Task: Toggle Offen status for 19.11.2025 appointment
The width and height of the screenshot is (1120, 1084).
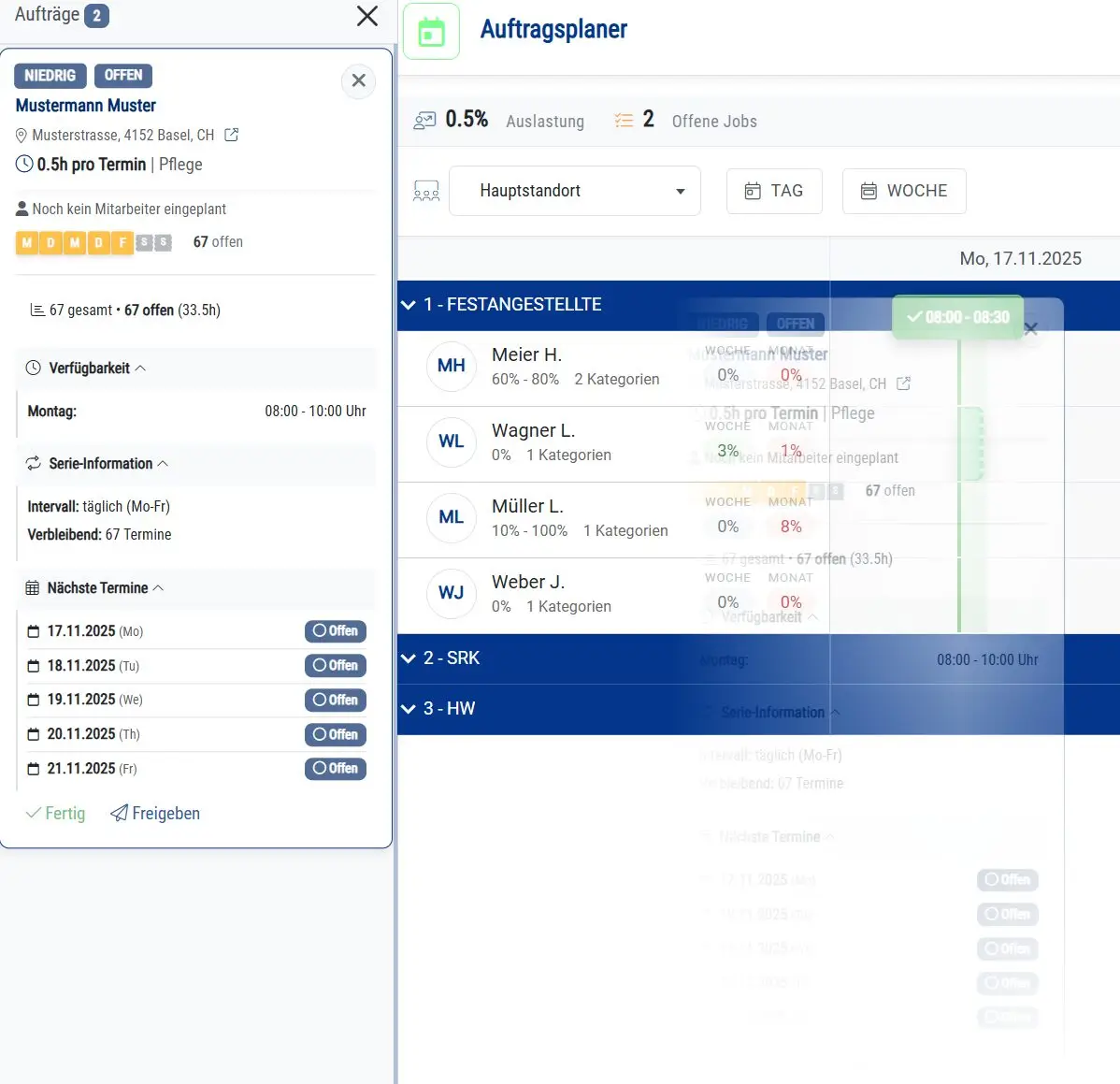Action: (x=335, y=700)
